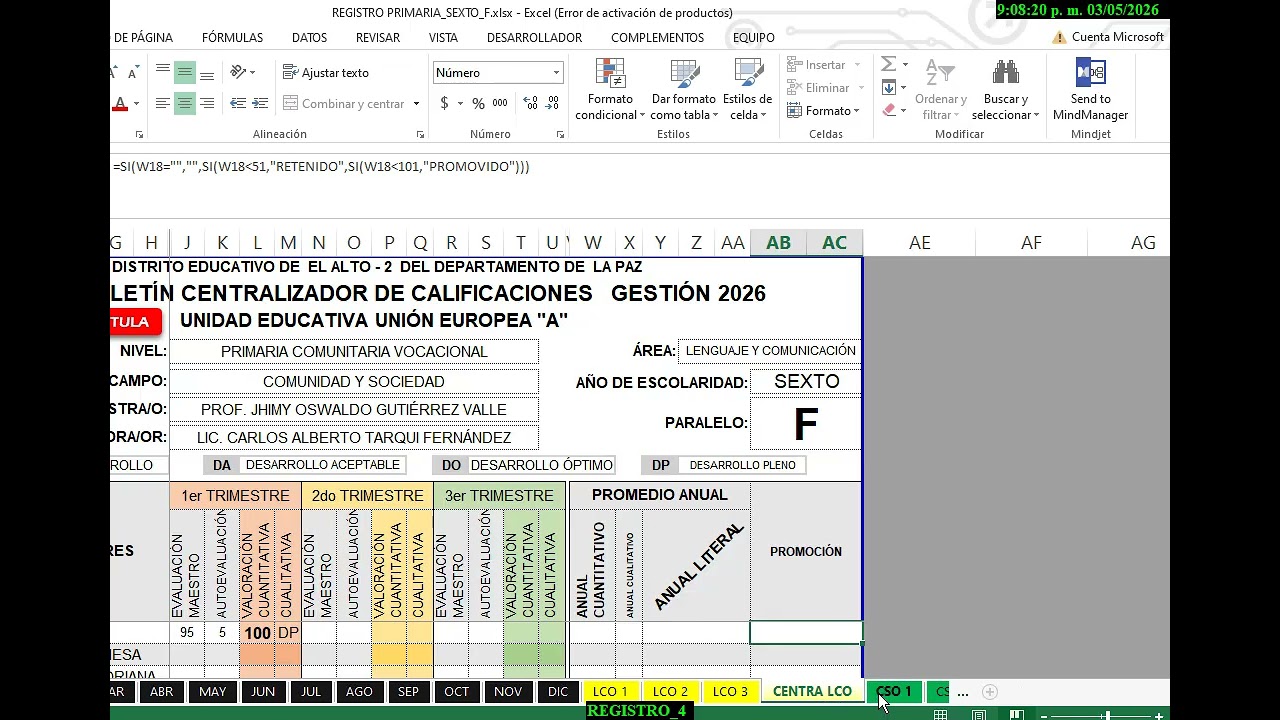Decrease cell indent
Image resolution: width=1280 pixels, height=720 pixels.
pyautogui.click(x=238, y=103)
